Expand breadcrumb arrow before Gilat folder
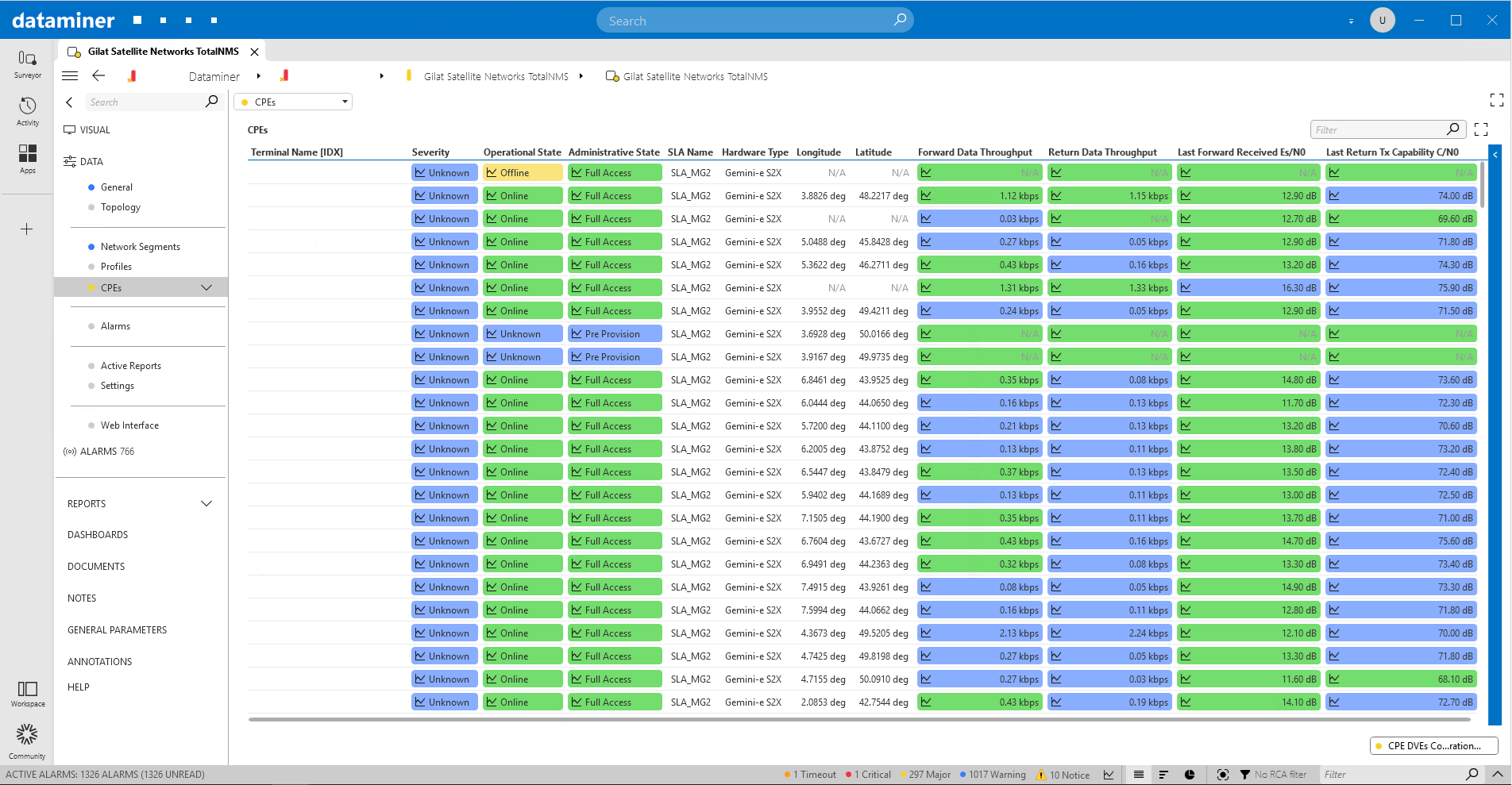1512x785 pixels. pyautogui.click(x=381, y=76)
